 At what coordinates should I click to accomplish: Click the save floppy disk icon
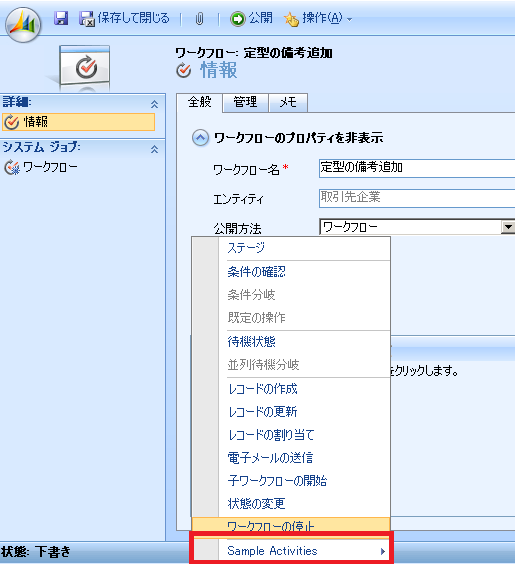tap(61, 18)
